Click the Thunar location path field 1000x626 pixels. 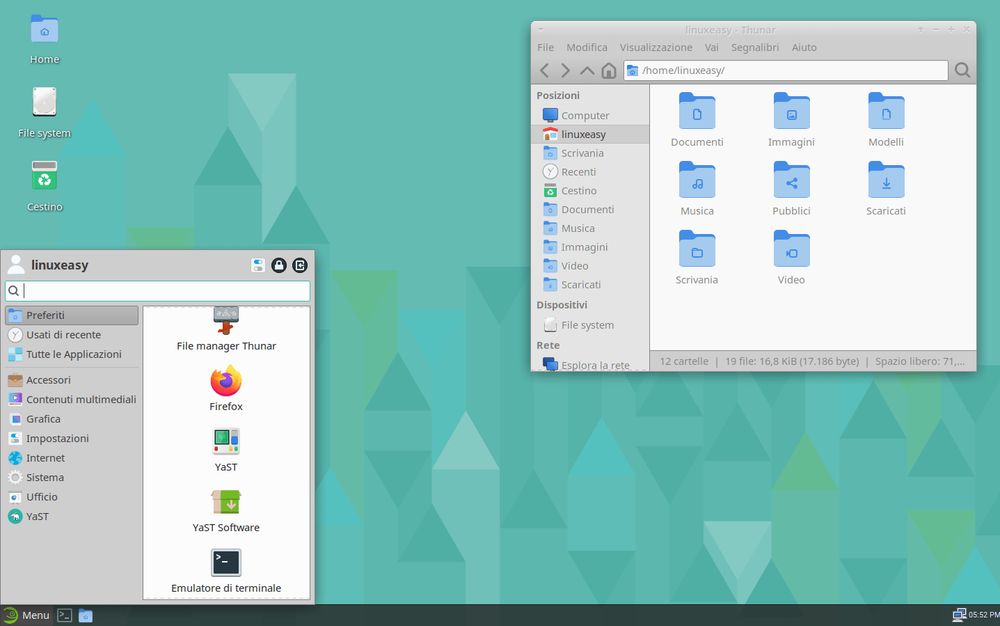click(786, 70)
